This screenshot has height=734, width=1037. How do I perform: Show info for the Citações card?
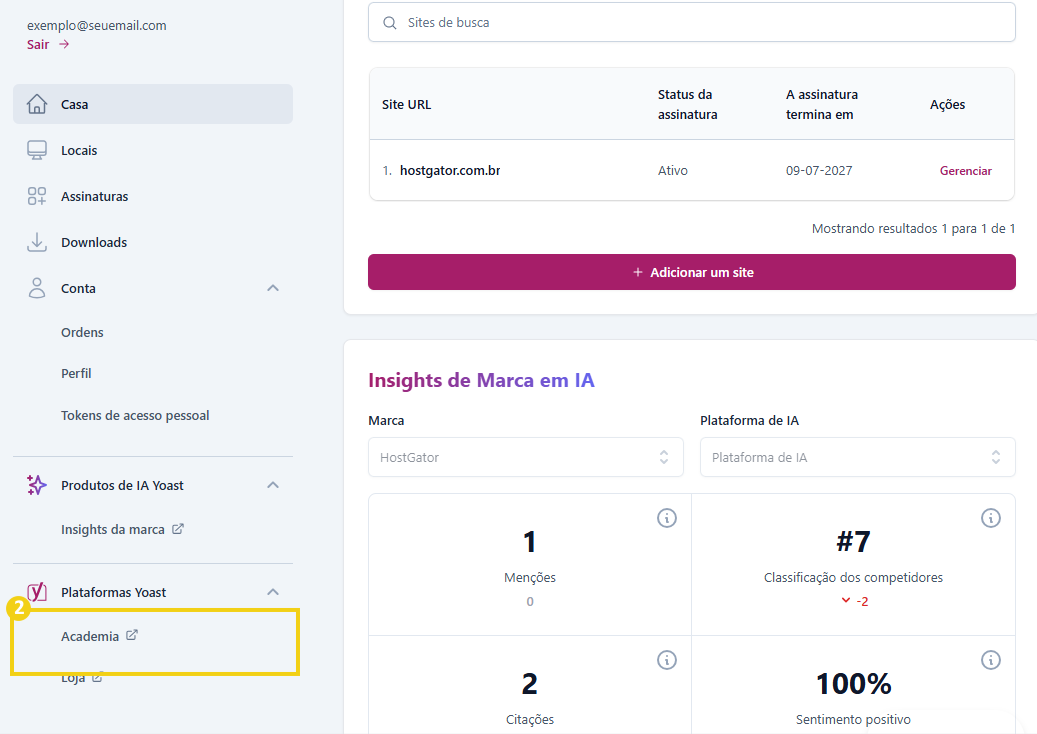click(667, 659)
